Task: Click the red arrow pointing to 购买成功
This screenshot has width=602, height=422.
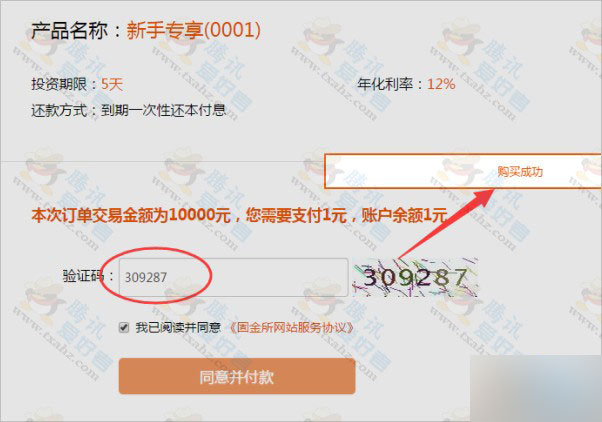Action: click(446, 222)
